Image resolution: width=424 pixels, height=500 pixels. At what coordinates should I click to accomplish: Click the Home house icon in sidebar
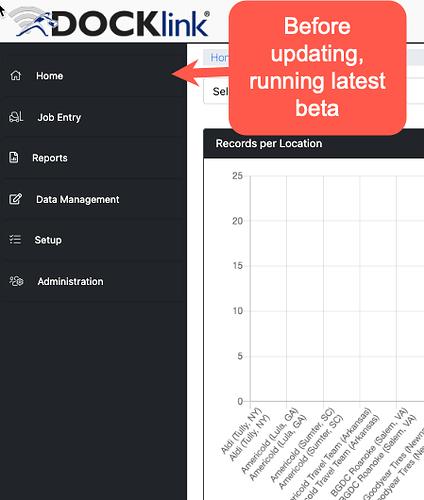coord(16,76)
